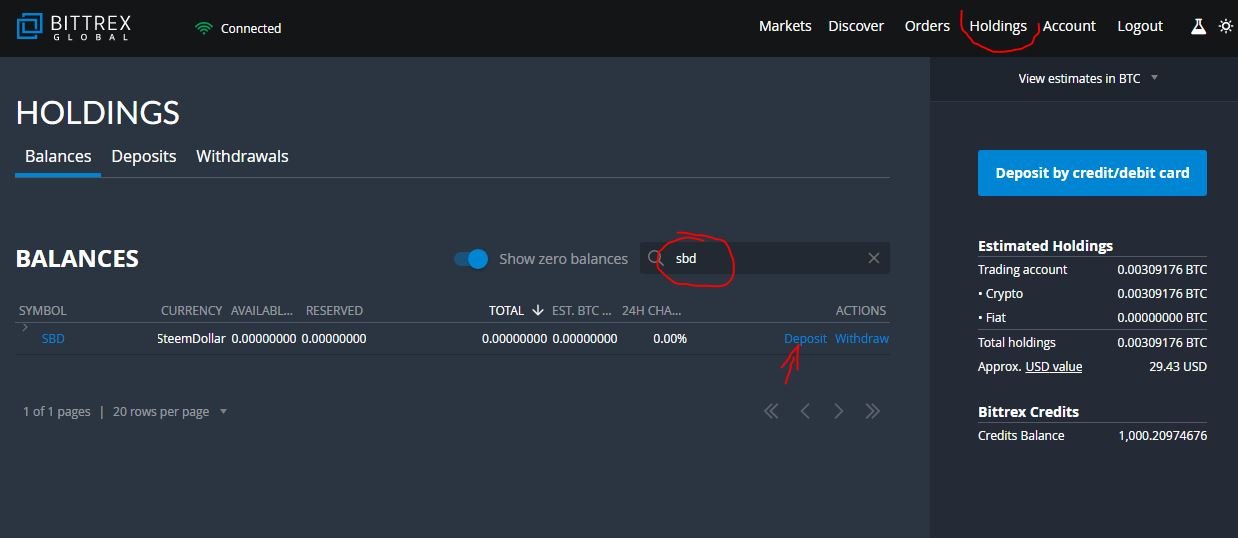Image resolution: width=1238 pixels, height=538 pixels.
Task: Focus the balances search field
Action: point(765,258)
